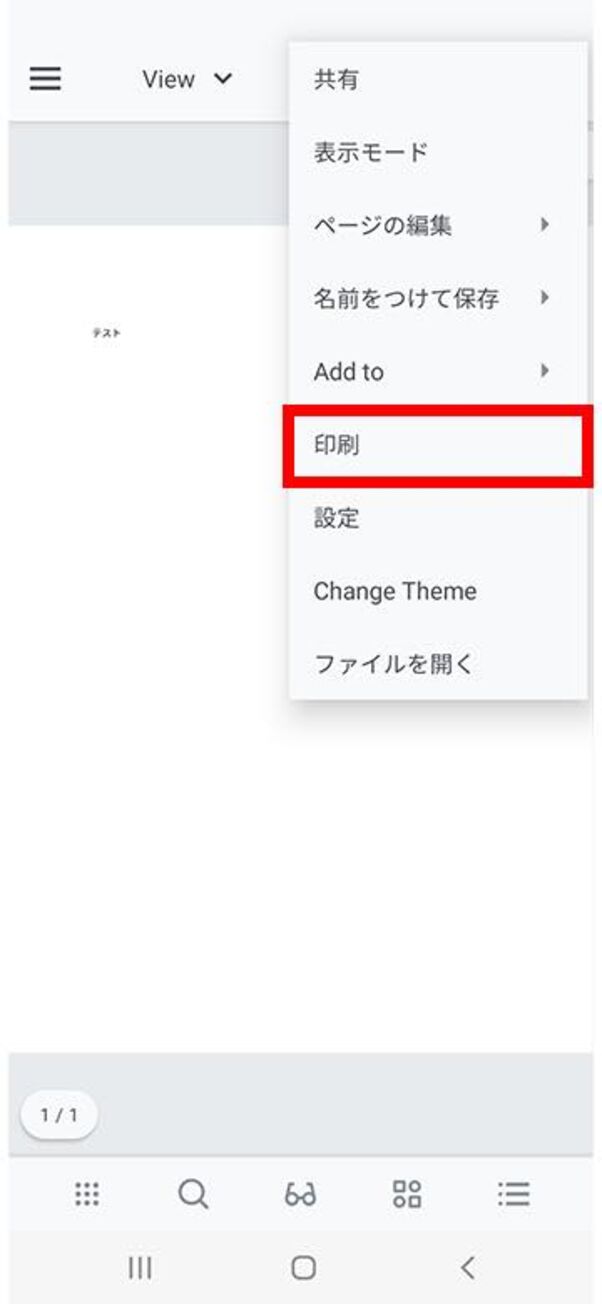The image size is (602, 1304).
Task: Tap the Android recent apps button
Action: tap(140, 1268)
